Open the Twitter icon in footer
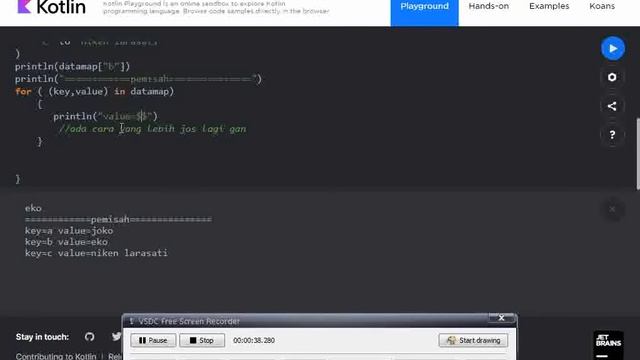Viewport: 640px width, 360px height. point(116,336)
